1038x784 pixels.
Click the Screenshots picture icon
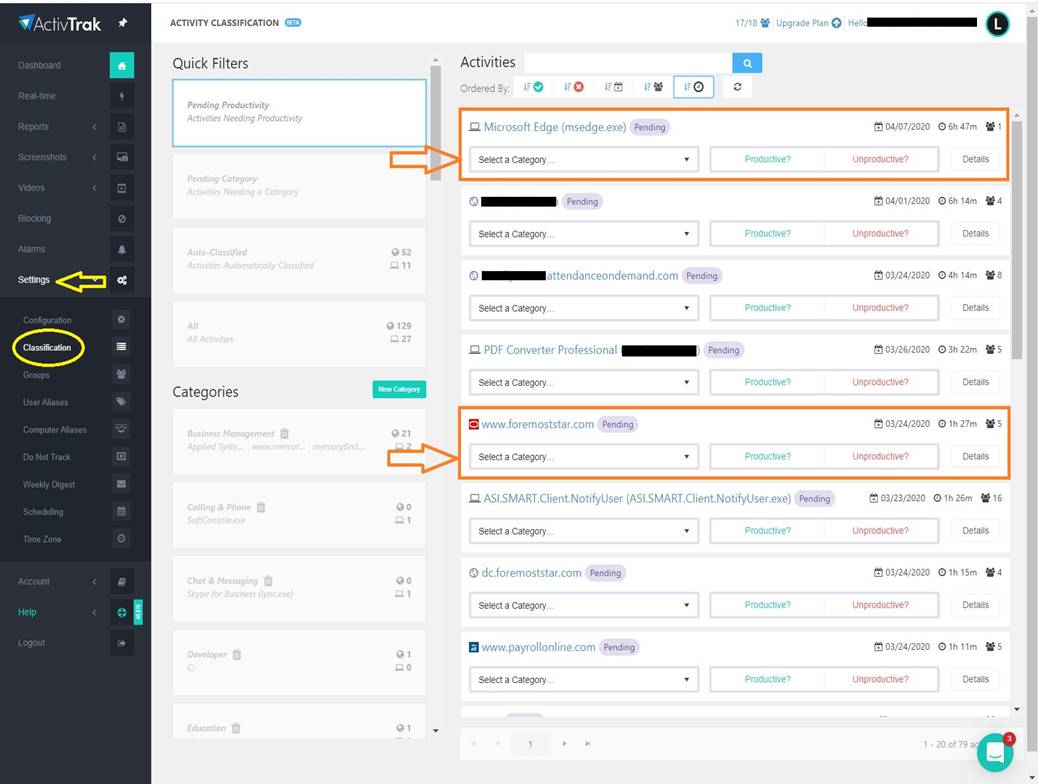click(x=122, y=158)
